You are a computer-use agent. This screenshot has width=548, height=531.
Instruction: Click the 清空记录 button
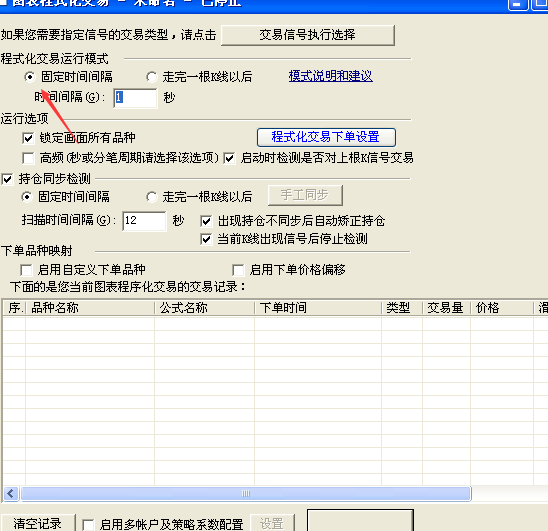pos(38,523)
